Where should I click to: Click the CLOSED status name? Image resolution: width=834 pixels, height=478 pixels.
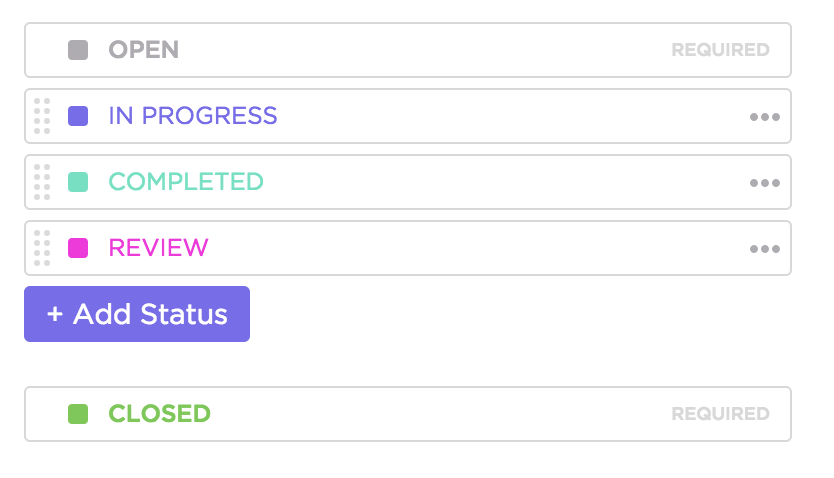[159, 414]
